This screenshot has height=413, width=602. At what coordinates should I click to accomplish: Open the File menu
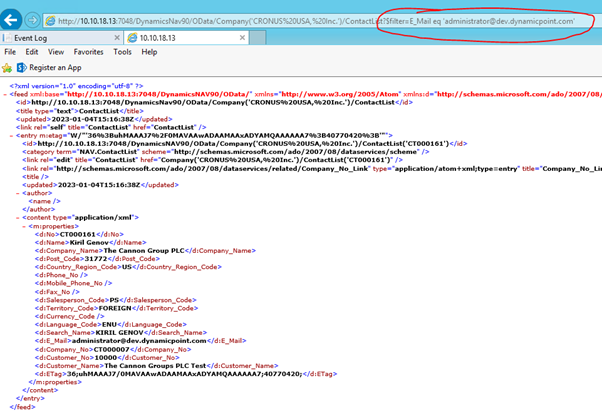(10, 52)
